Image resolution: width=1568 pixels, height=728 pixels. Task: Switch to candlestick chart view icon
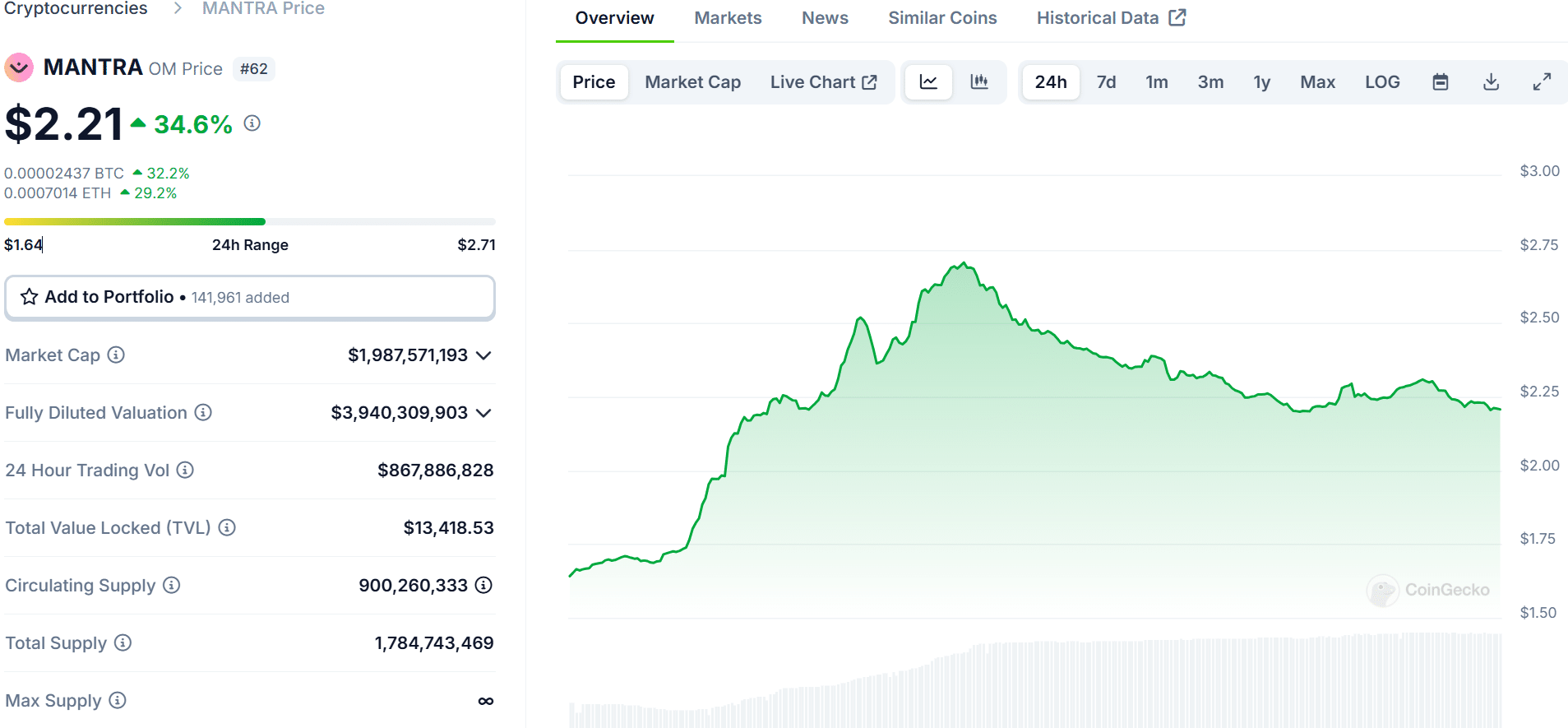tap(979, 82)
